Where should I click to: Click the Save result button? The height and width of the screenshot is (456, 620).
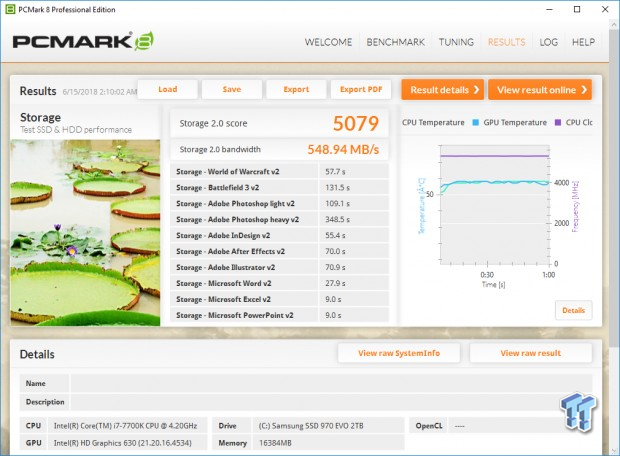[x=231, y=89]
